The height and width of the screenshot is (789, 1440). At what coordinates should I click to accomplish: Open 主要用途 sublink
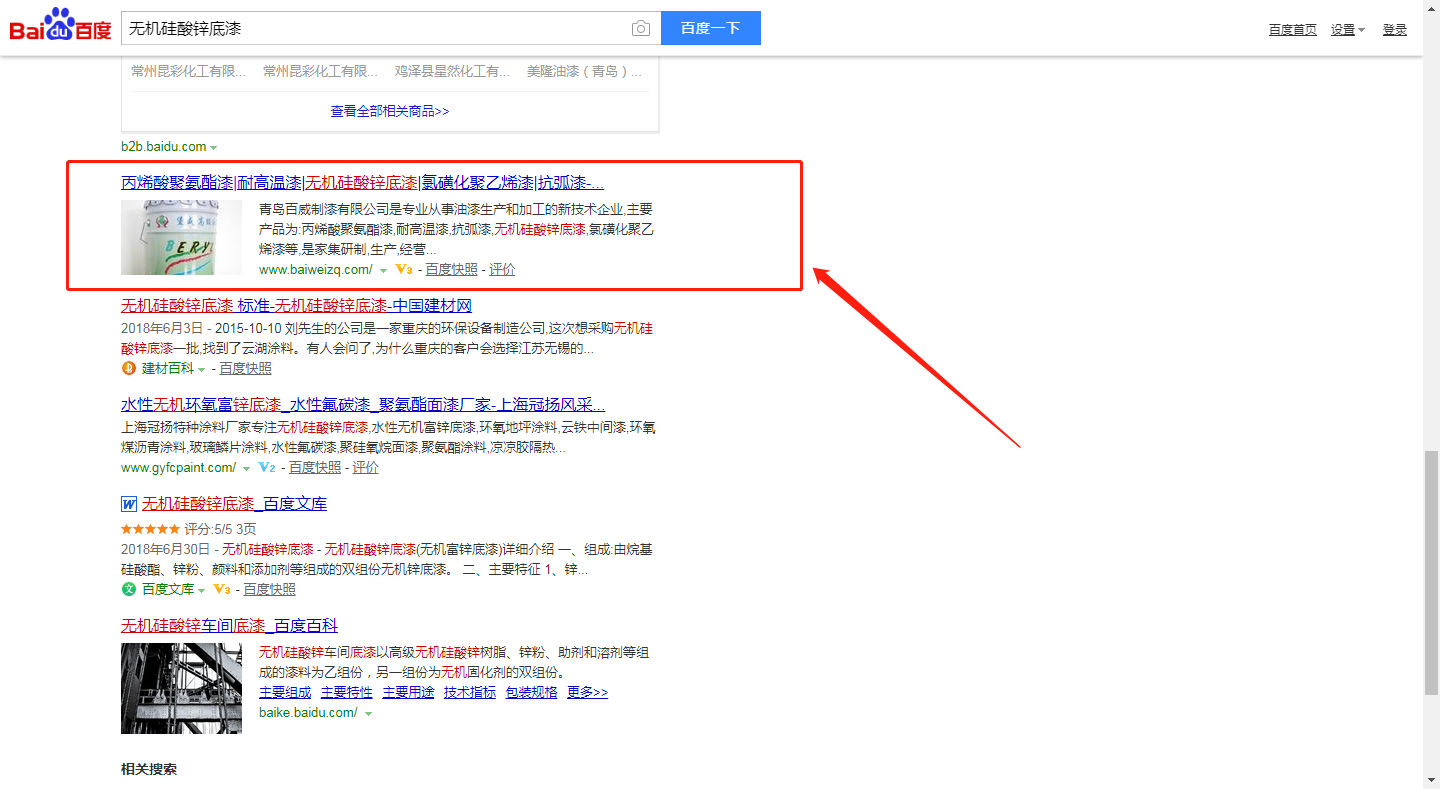[x=408, y=692]
